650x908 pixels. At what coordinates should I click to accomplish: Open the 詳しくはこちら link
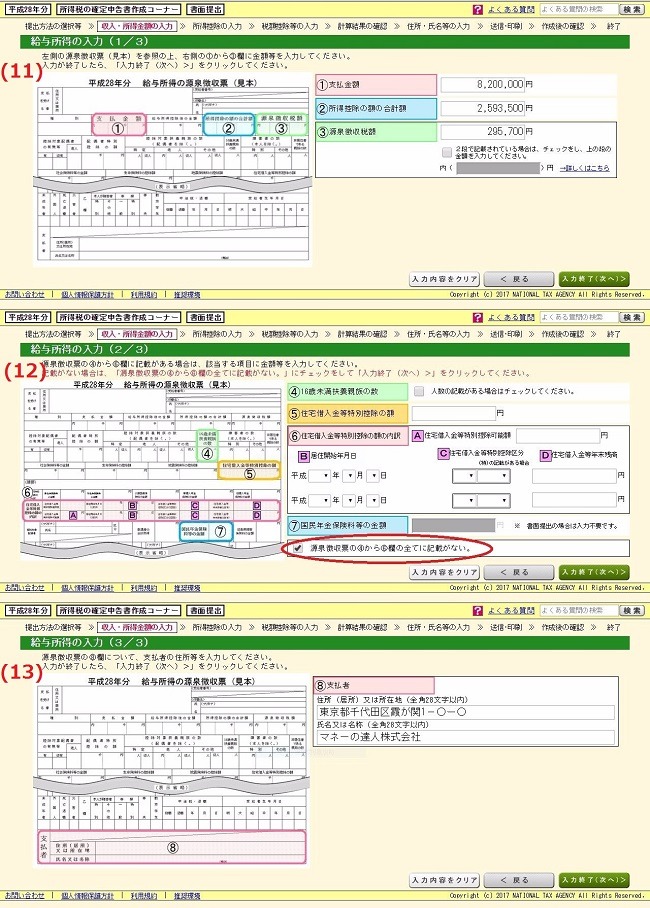585,168
